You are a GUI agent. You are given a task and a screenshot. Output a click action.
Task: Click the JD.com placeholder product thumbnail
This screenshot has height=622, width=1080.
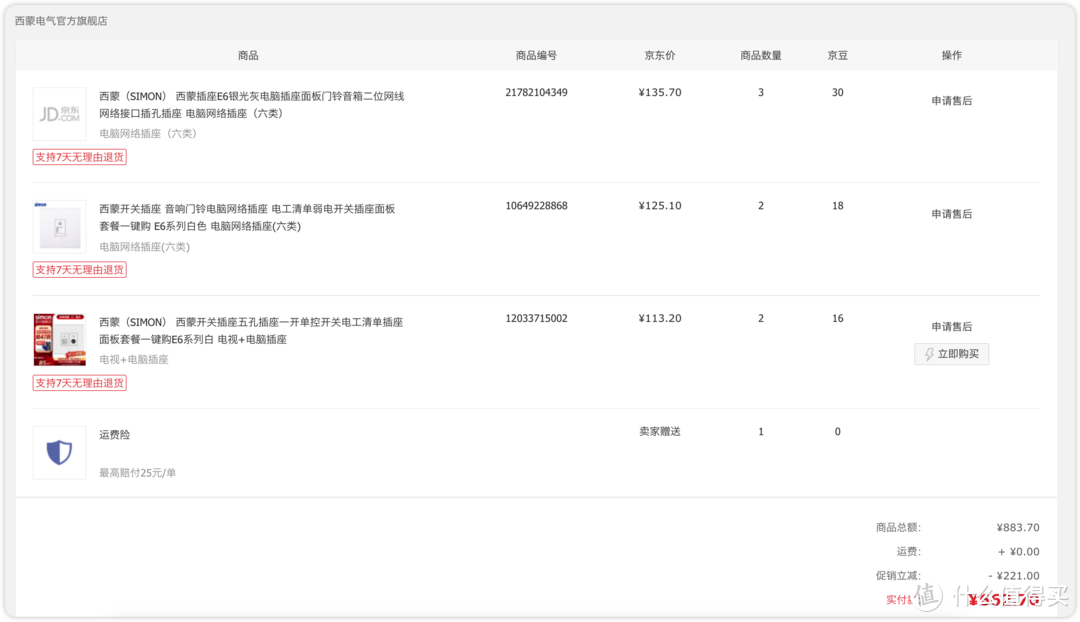[59, 114]
